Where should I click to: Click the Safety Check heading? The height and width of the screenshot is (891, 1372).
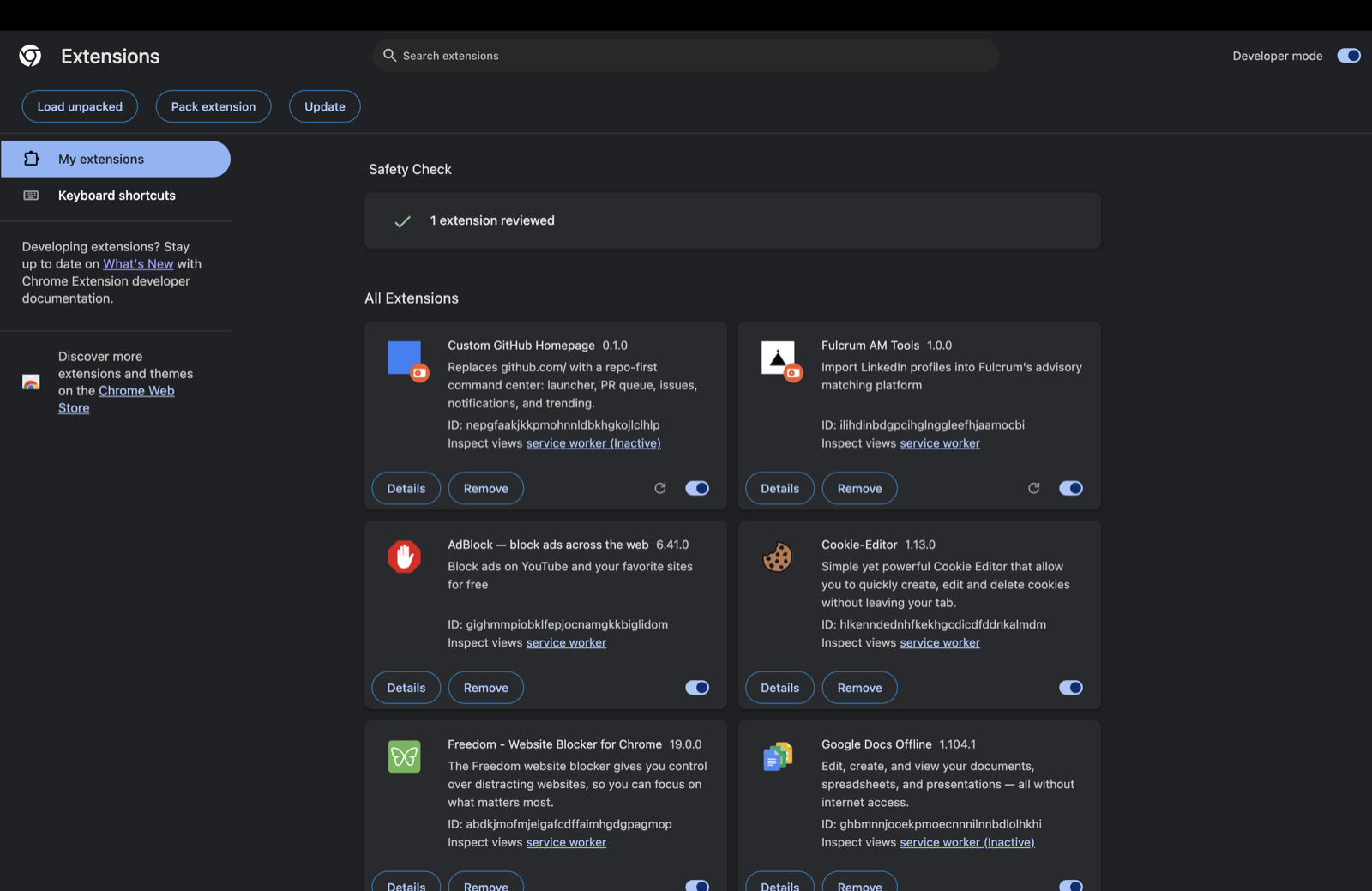[410, 170]
